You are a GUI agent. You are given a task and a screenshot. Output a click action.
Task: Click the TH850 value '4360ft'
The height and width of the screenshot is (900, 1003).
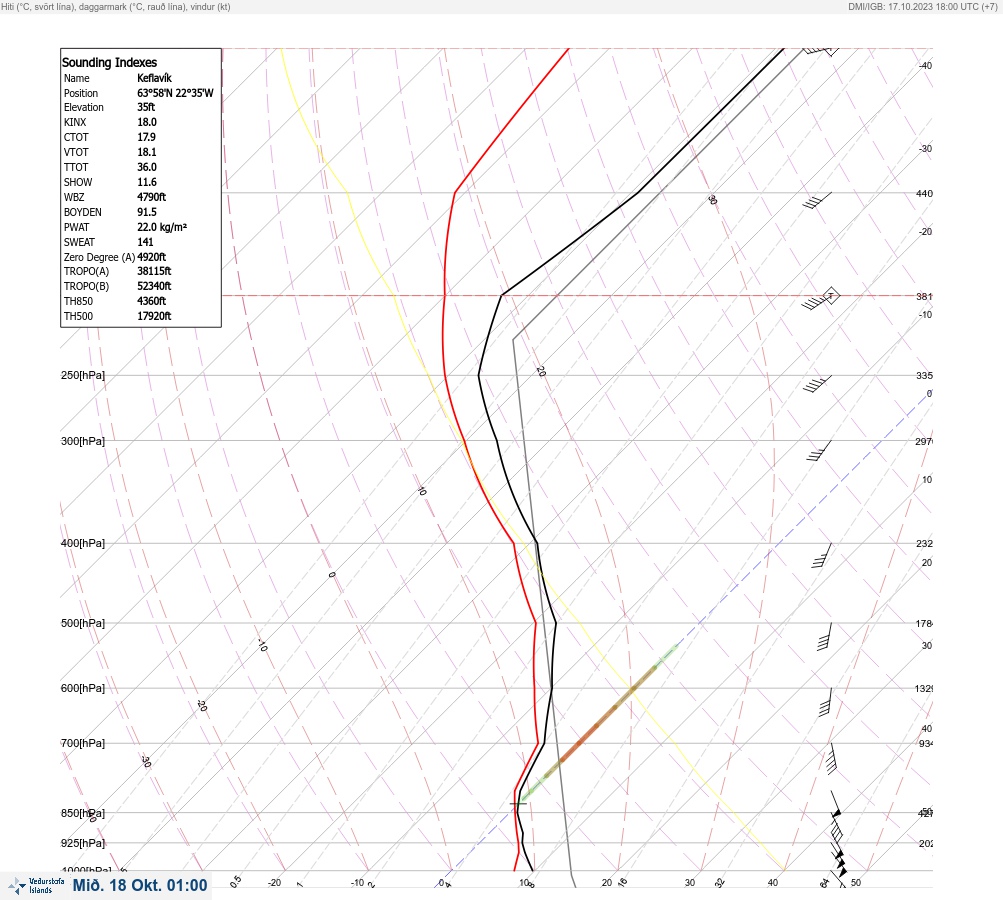152,301
